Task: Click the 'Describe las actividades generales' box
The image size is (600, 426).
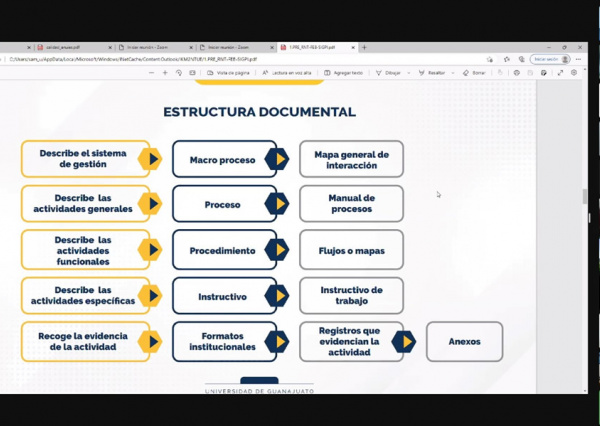Action: click(x=85, y=204)
